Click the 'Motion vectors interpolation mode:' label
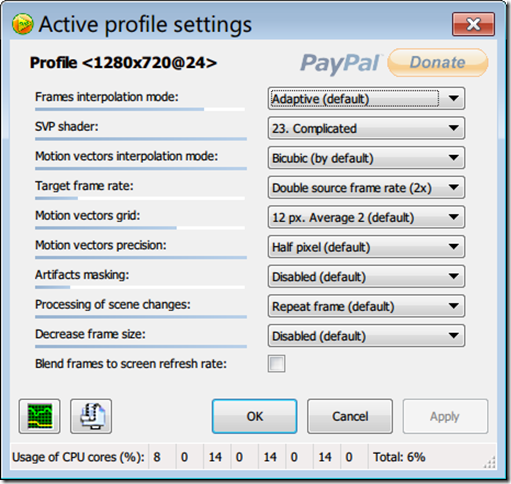The image size is (511, 484). [x=126, y=156]
